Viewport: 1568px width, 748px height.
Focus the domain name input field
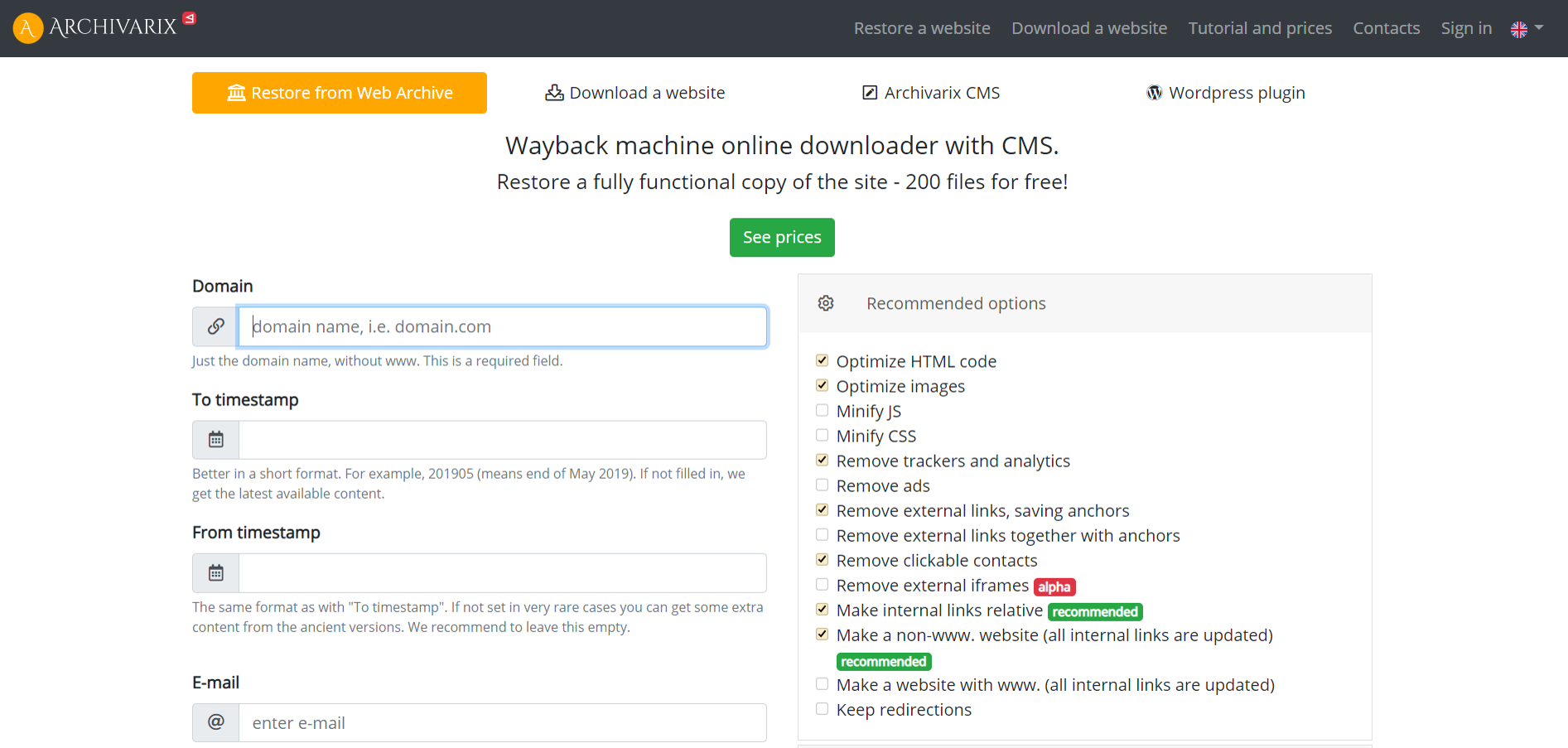[x=502, y=326]
